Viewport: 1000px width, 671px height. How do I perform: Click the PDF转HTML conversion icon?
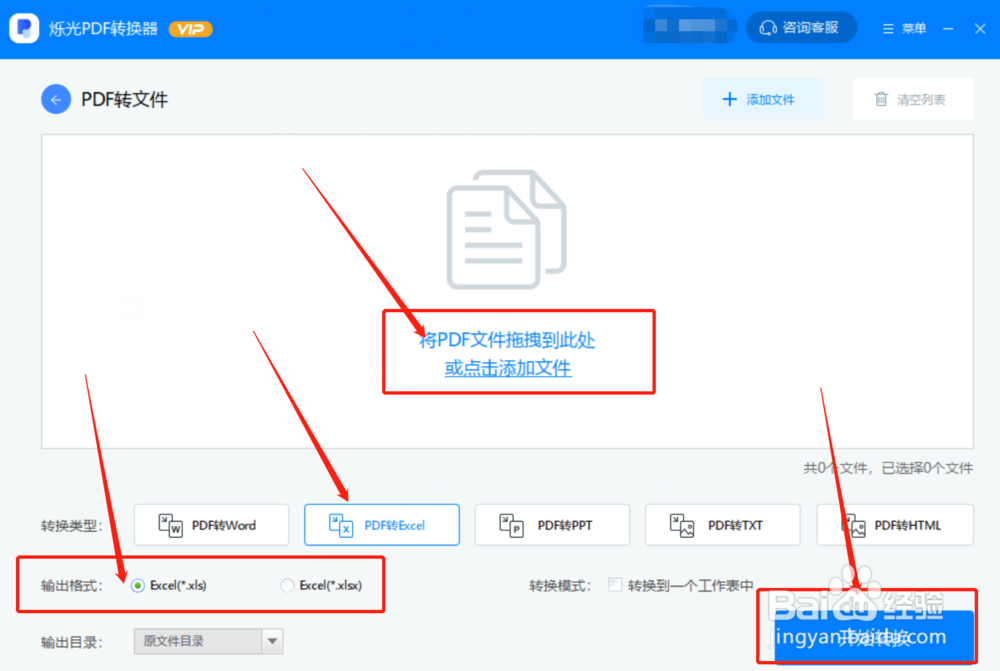coord(852,524)
